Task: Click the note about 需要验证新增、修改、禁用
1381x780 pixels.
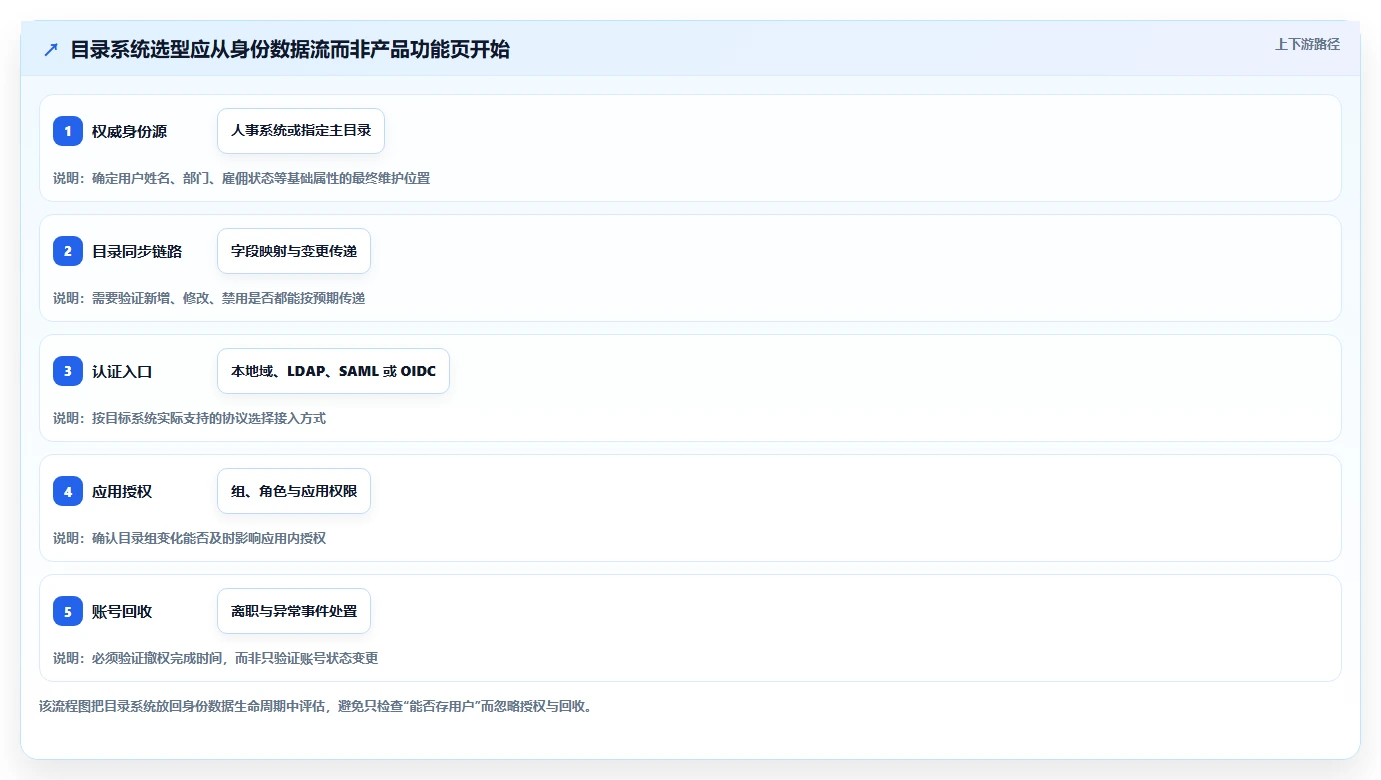Action: (209, 298)
